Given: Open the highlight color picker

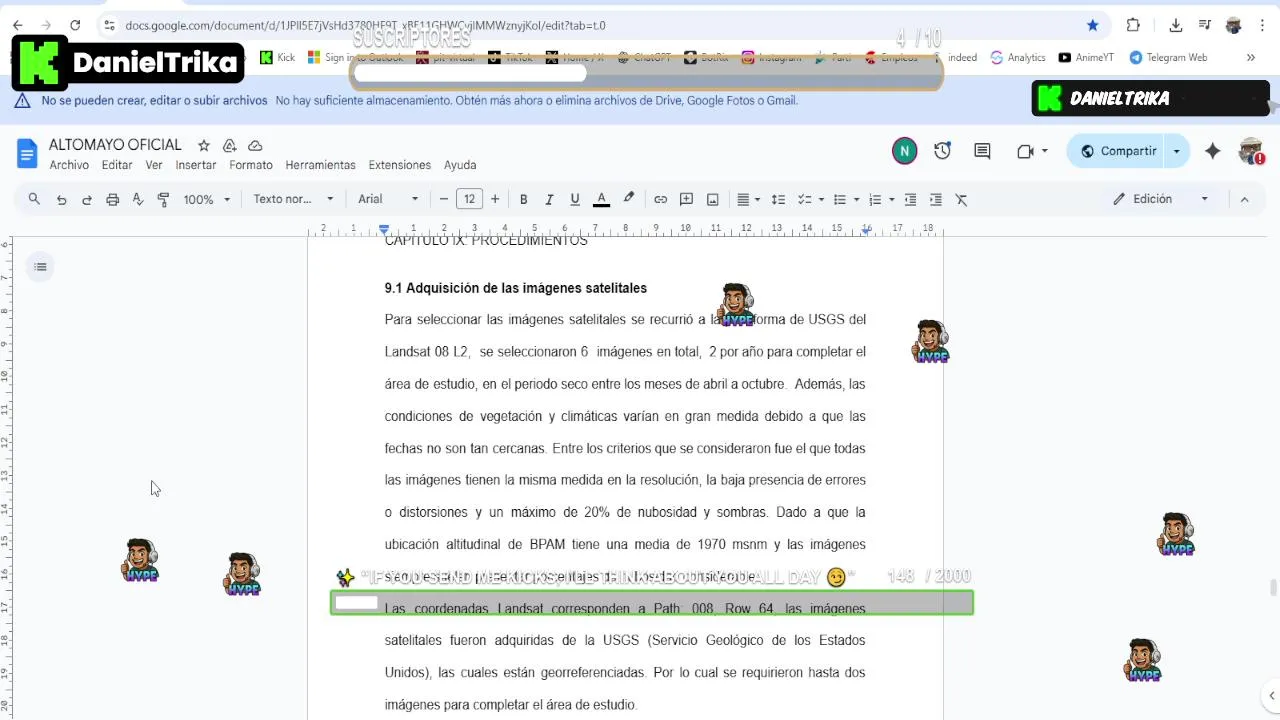Looking at the screenshot, I should [629, 199].
